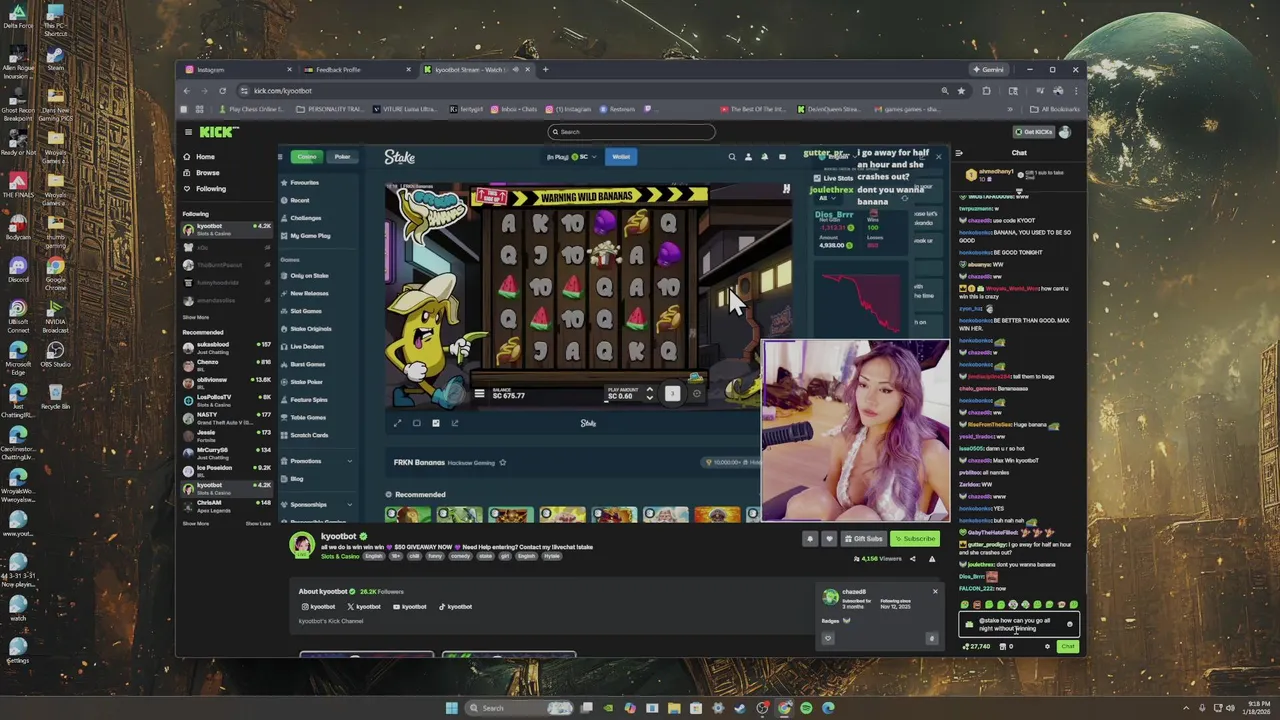Collapse the chat panel with arrow icon
Screen dimensions: 1280x720
[959, 153]
